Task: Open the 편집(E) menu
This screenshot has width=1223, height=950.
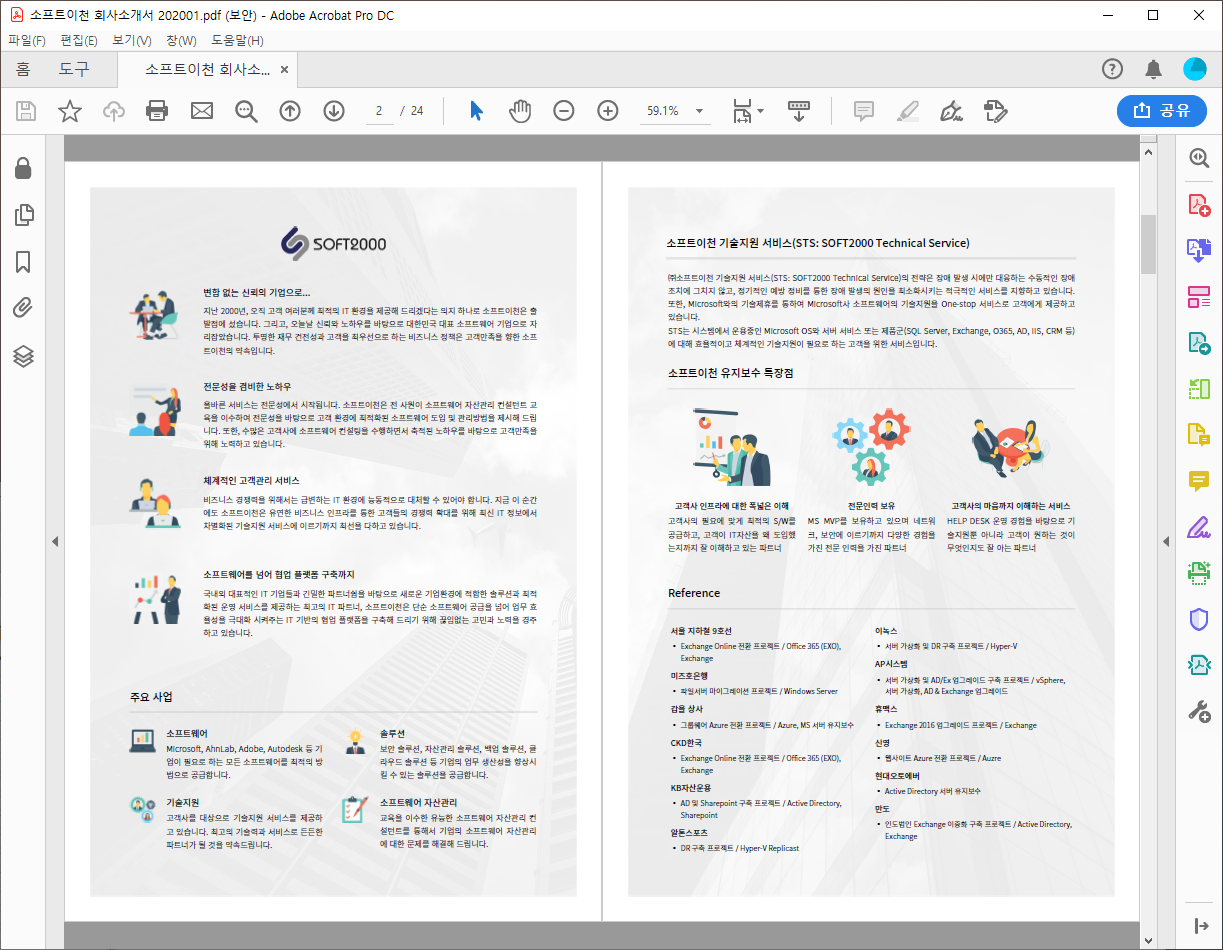Action: (79, 40)
